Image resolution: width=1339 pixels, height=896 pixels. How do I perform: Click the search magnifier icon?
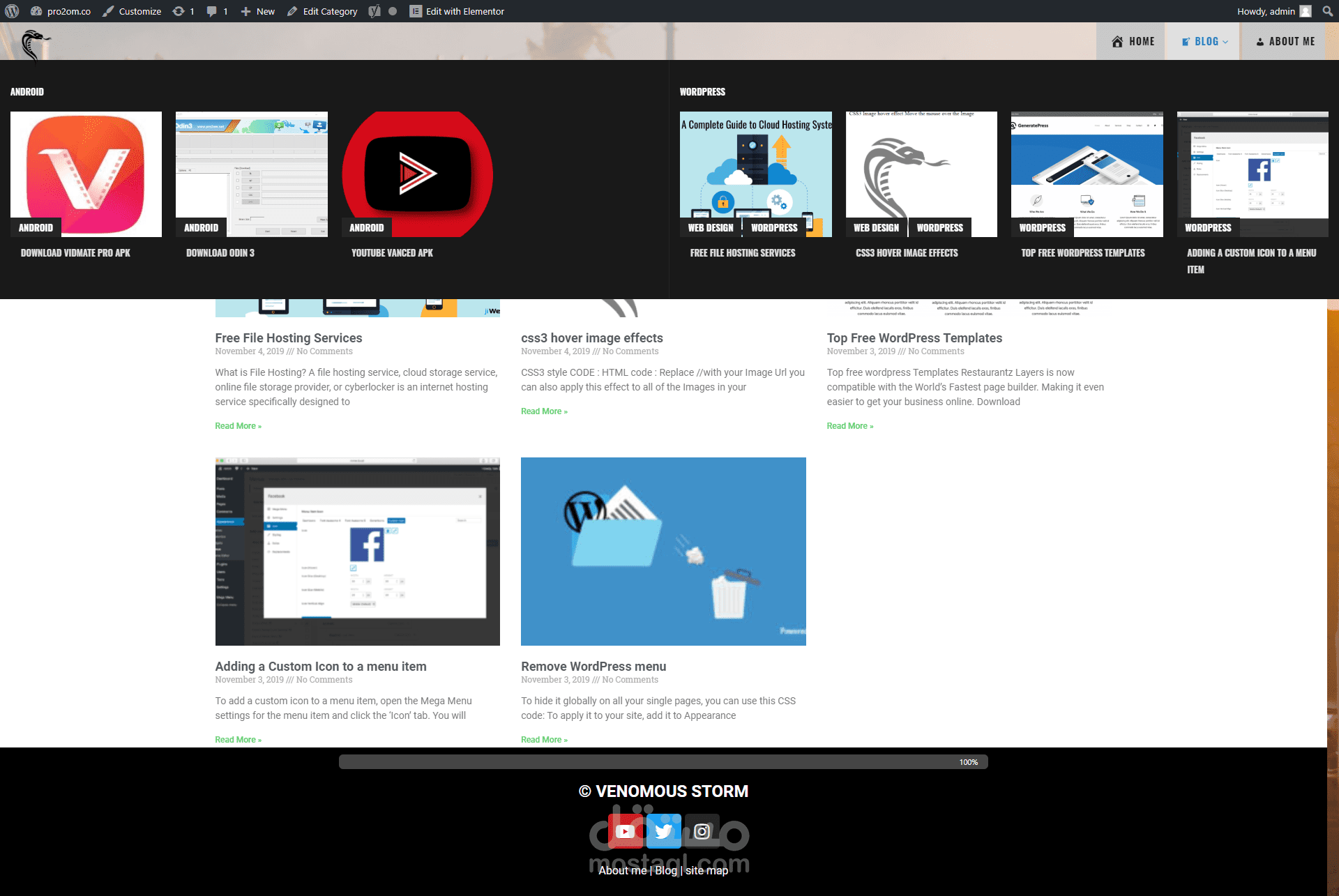(1327, 11)
